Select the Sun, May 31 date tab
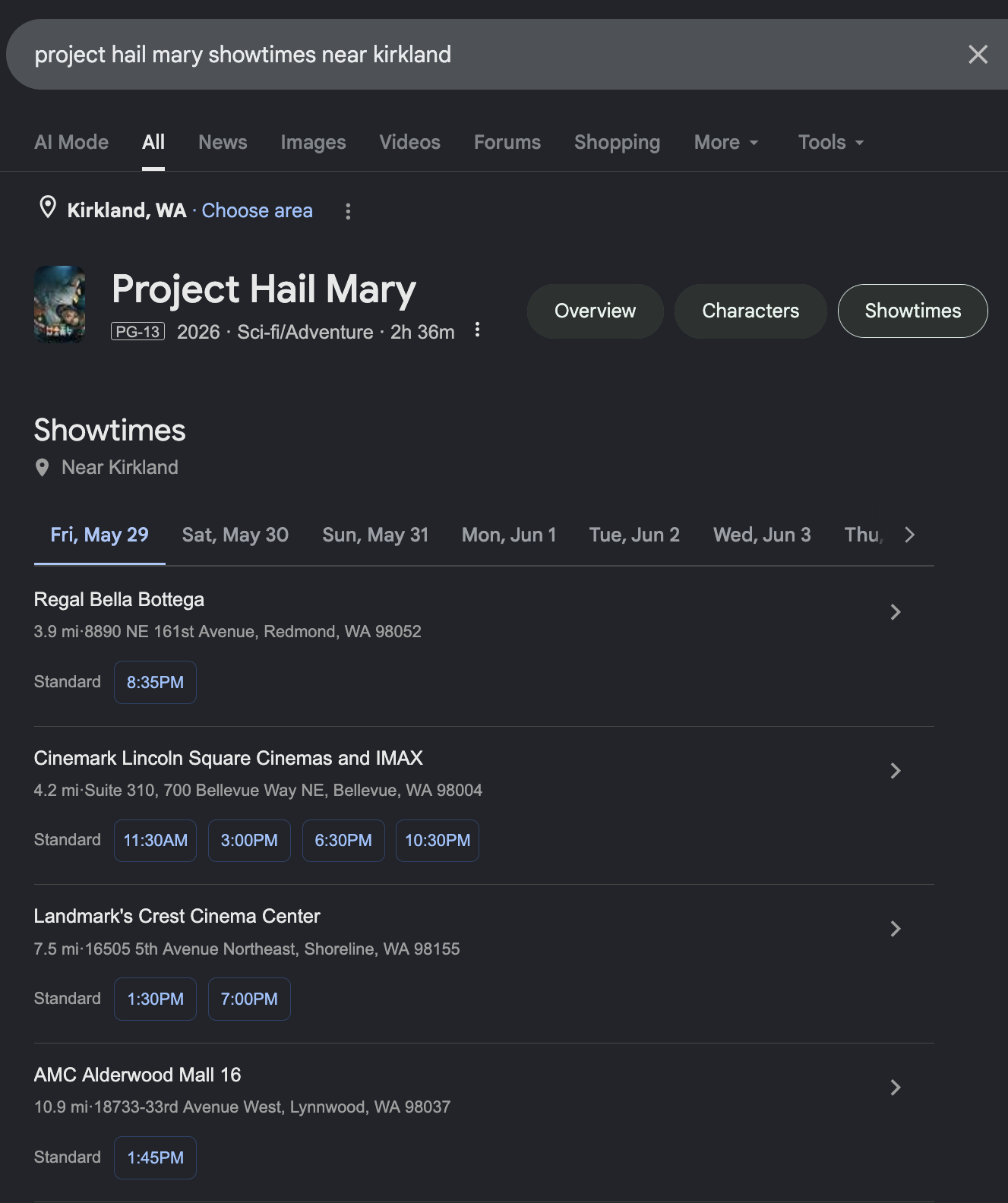The width and height of the screenshot is (1008, 1203). click(375, 535)
